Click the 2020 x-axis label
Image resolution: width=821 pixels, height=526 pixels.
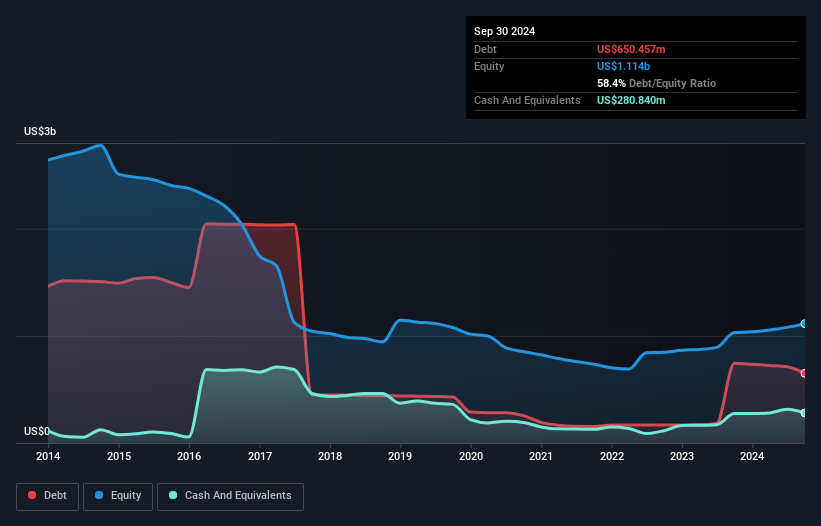471,456
